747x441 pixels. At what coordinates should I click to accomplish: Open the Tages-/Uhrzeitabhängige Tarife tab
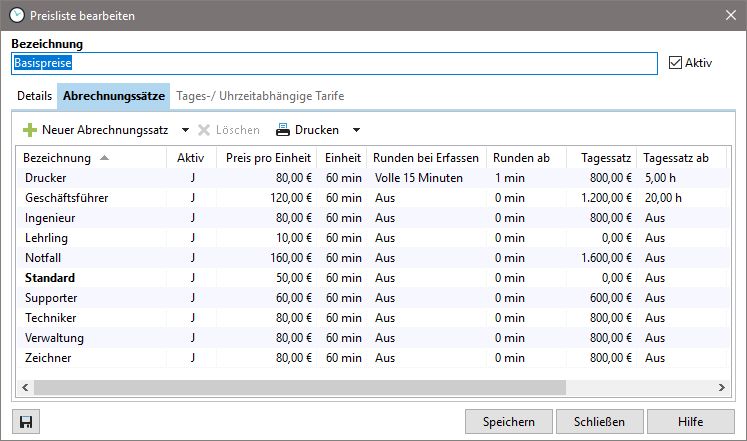coord(260,96)
